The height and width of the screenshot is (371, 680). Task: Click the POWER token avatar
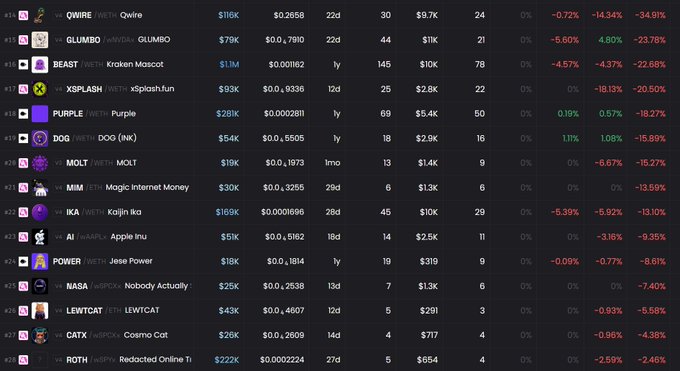(40, 262)
